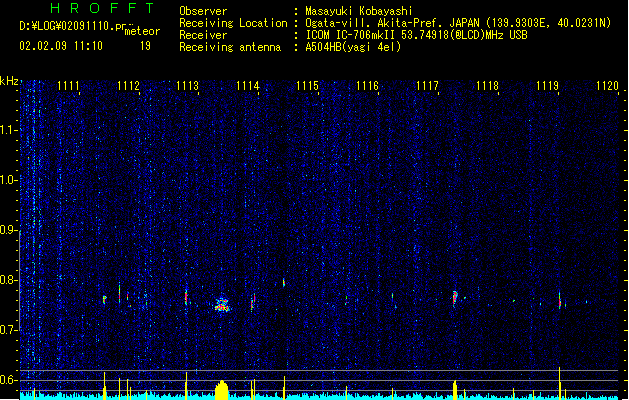The image size is (629, 400).
Task: Click Ogata-vill. Akita-Pref. JAPAN location text
Action: pos(458,23)
